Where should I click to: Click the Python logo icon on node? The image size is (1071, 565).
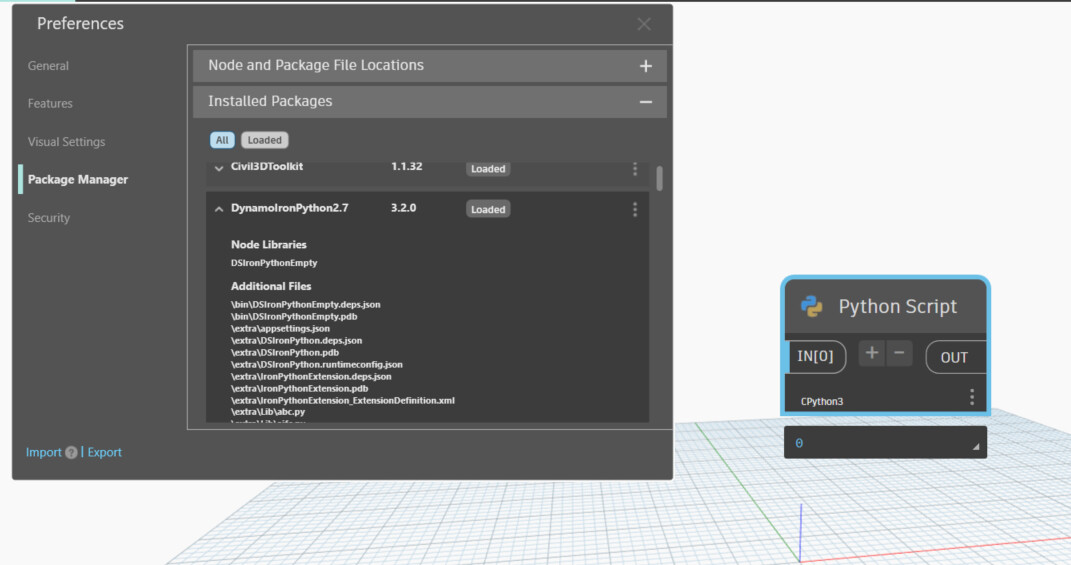tap(812, 307)
